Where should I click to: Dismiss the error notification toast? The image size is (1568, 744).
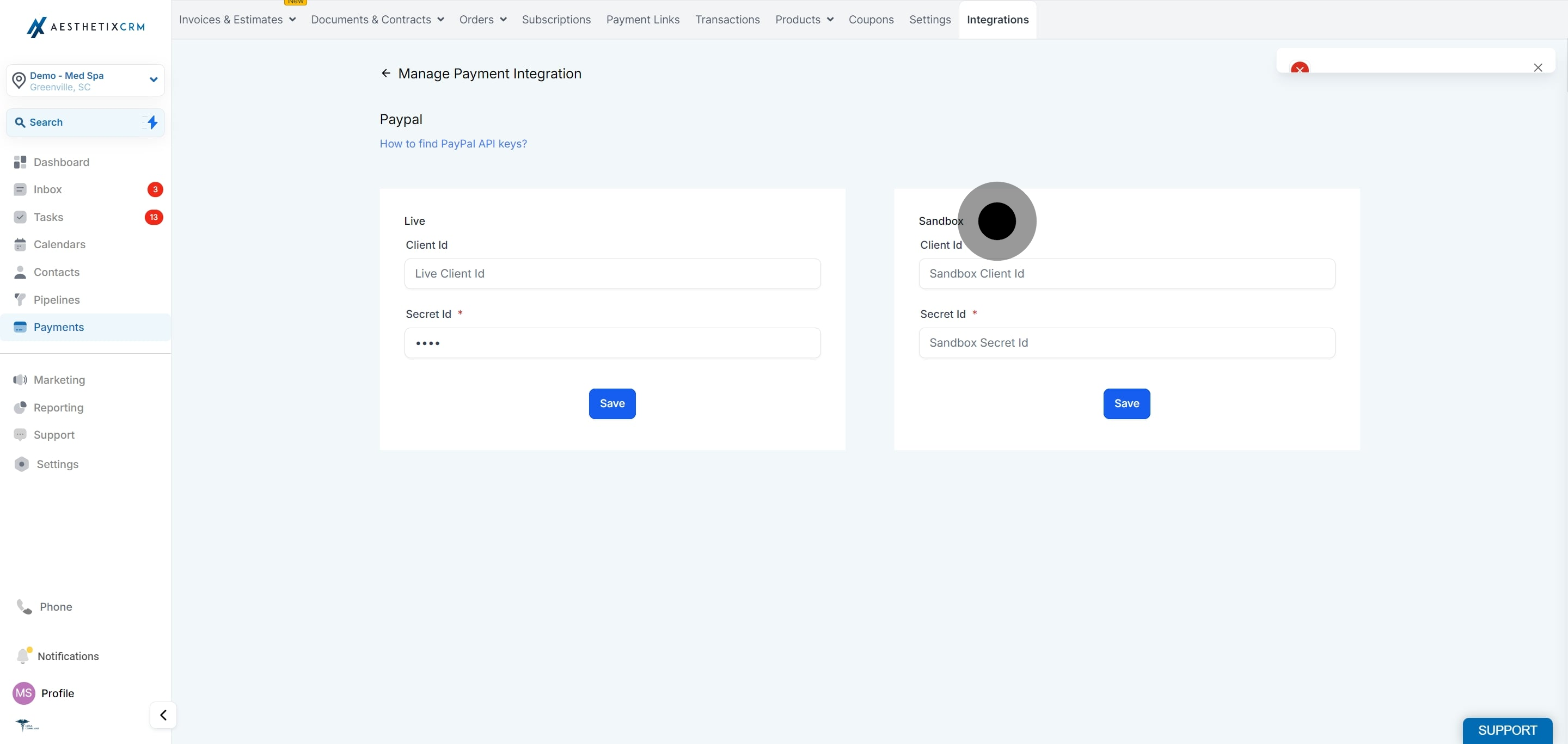point(1538,67)
